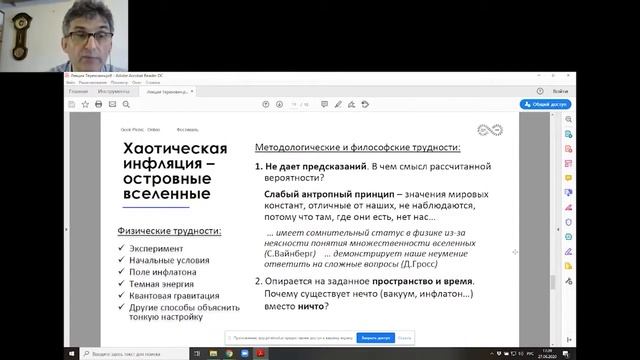The height and width of the screenshot is (360, 640).
Task: Open the Файл menu
Action: pyautogui.click(x=71, y=82)
